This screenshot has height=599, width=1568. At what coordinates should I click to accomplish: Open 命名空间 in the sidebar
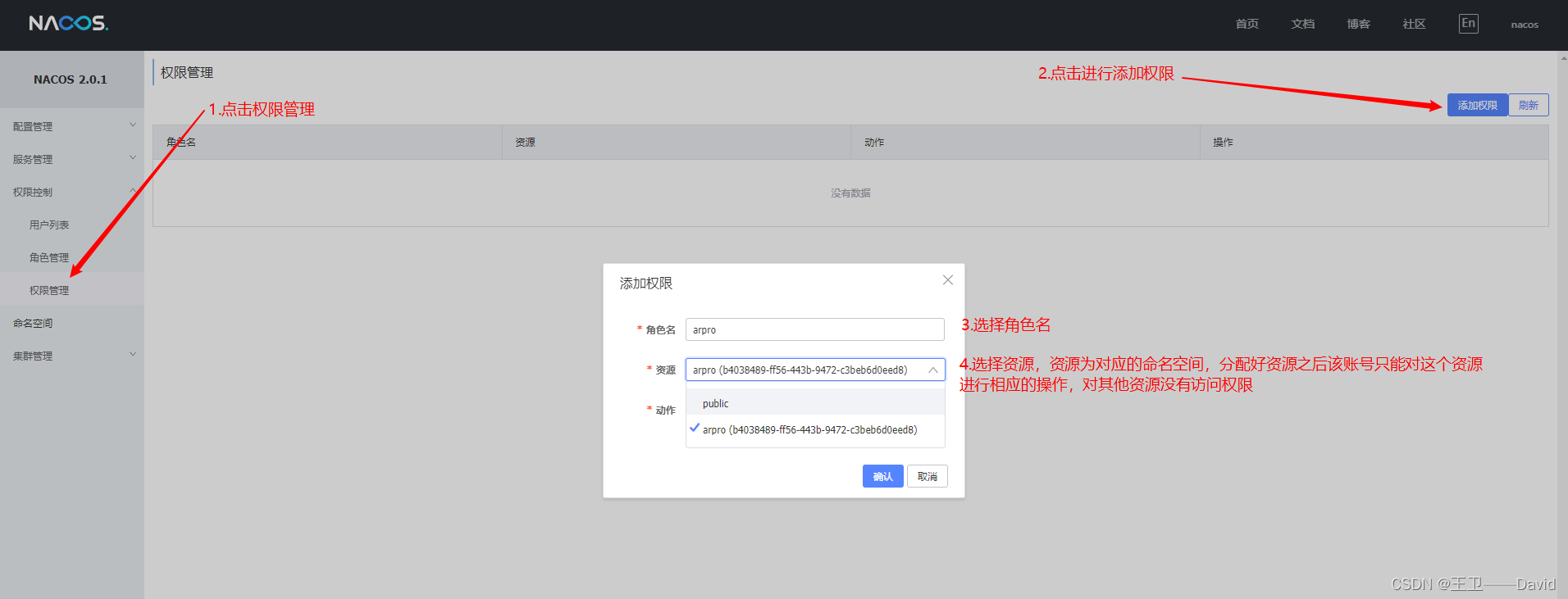(x=33, y=323)
